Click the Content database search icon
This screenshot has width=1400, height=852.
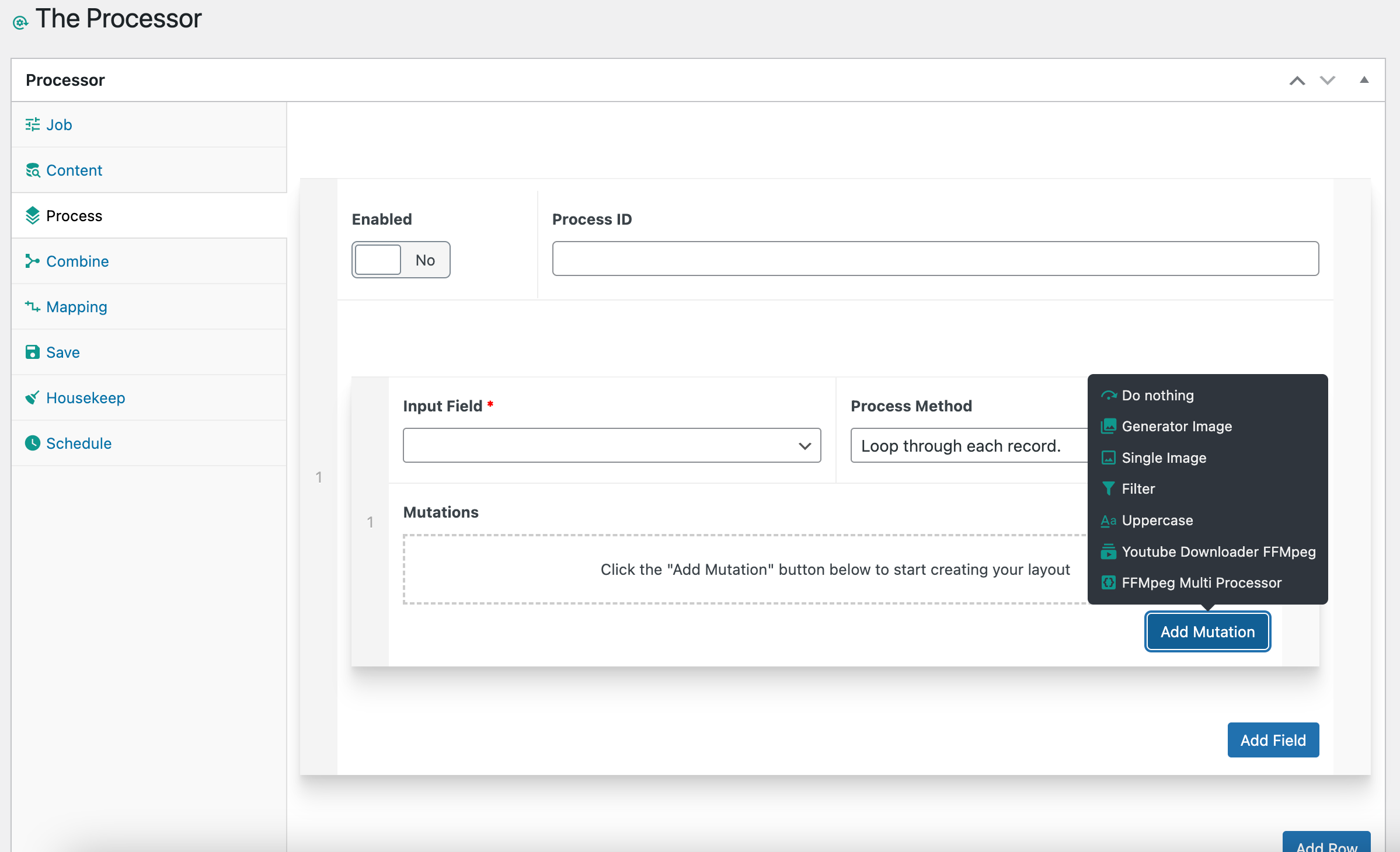coord(32,170)
